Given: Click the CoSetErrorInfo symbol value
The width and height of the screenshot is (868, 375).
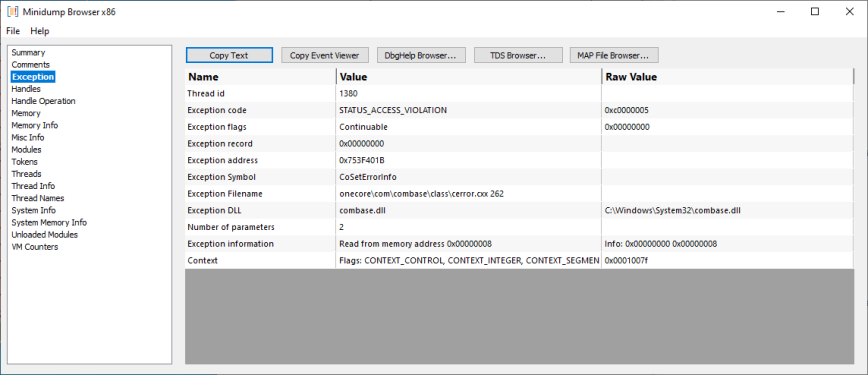Looking at the screenshot, I should pyautogui.click(x=368, y=177).
